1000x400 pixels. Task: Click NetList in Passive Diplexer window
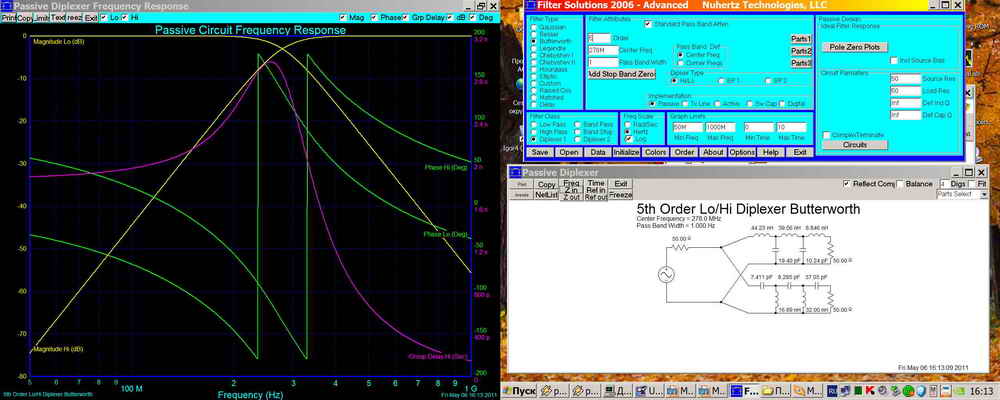[x=545, y=195]
